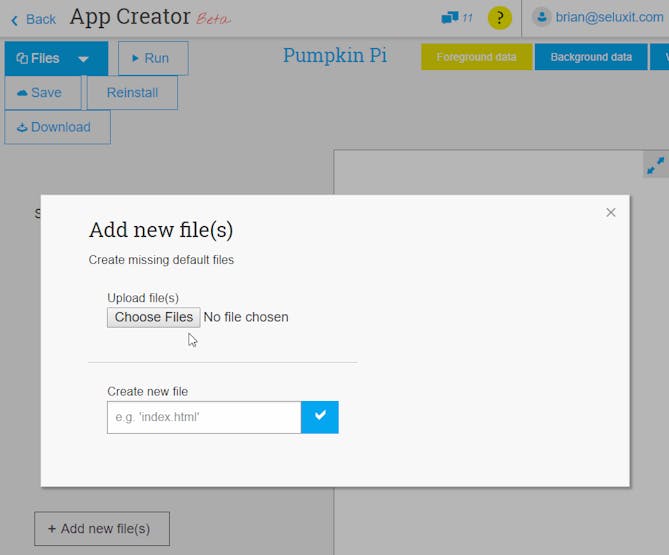Click + Add new file(s) button behind the dialog

(x=102, y=529)
